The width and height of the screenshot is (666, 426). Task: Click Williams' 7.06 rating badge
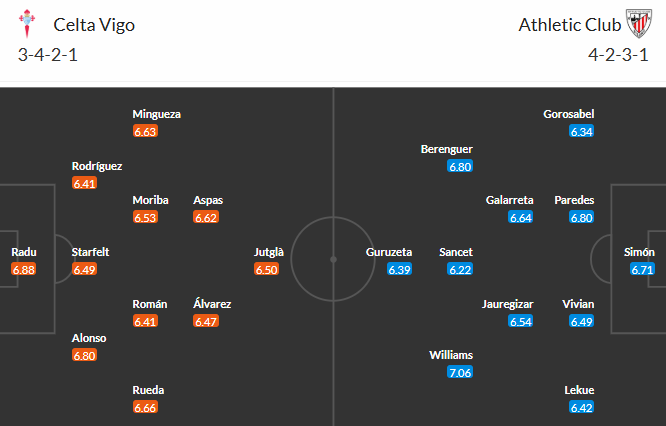click(x=460, y=372)
